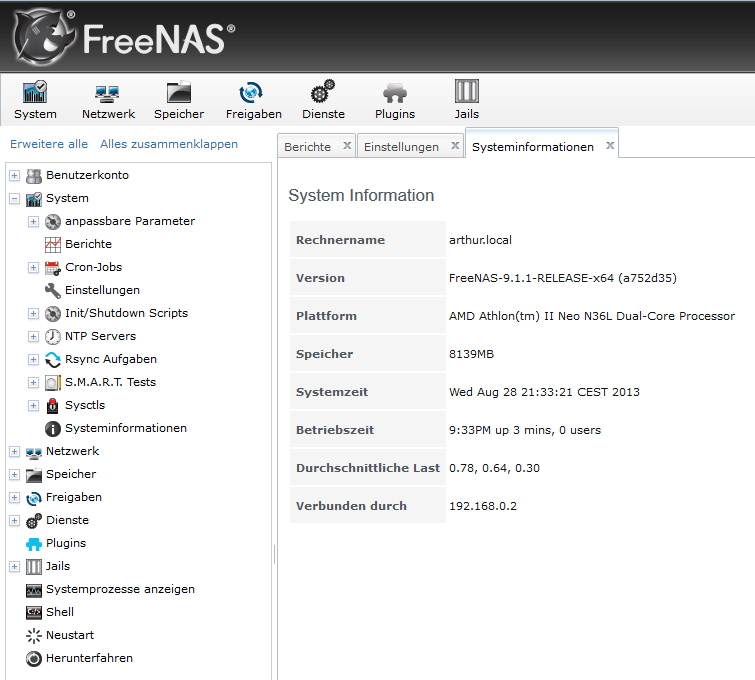
Task: Expand the anpassbare Parameter node
Action: (x=33, y=222)
